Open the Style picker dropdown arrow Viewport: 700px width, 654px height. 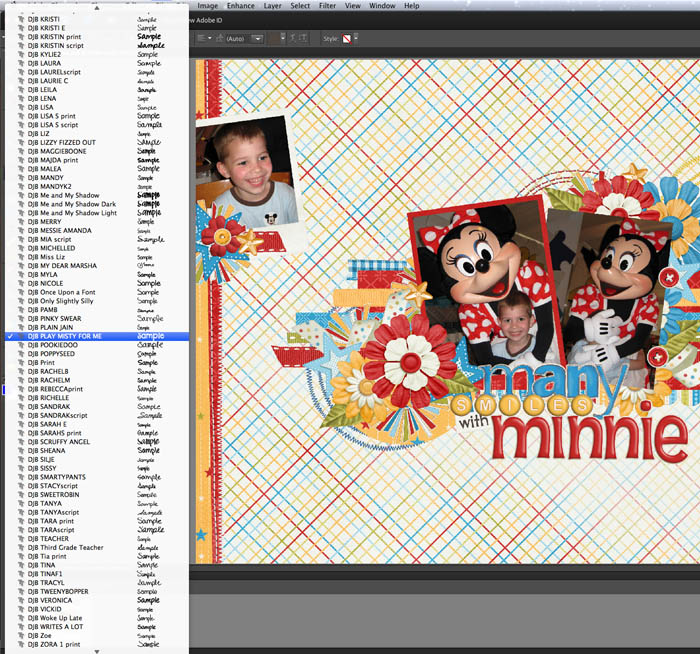coord(356,38)
